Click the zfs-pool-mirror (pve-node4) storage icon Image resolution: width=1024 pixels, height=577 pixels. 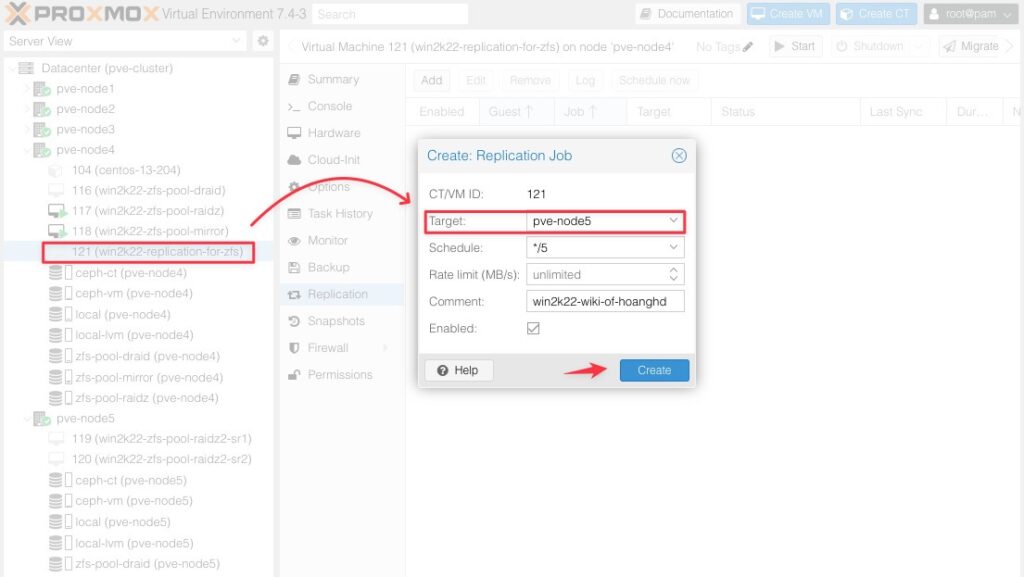click(x=60, y=377)
